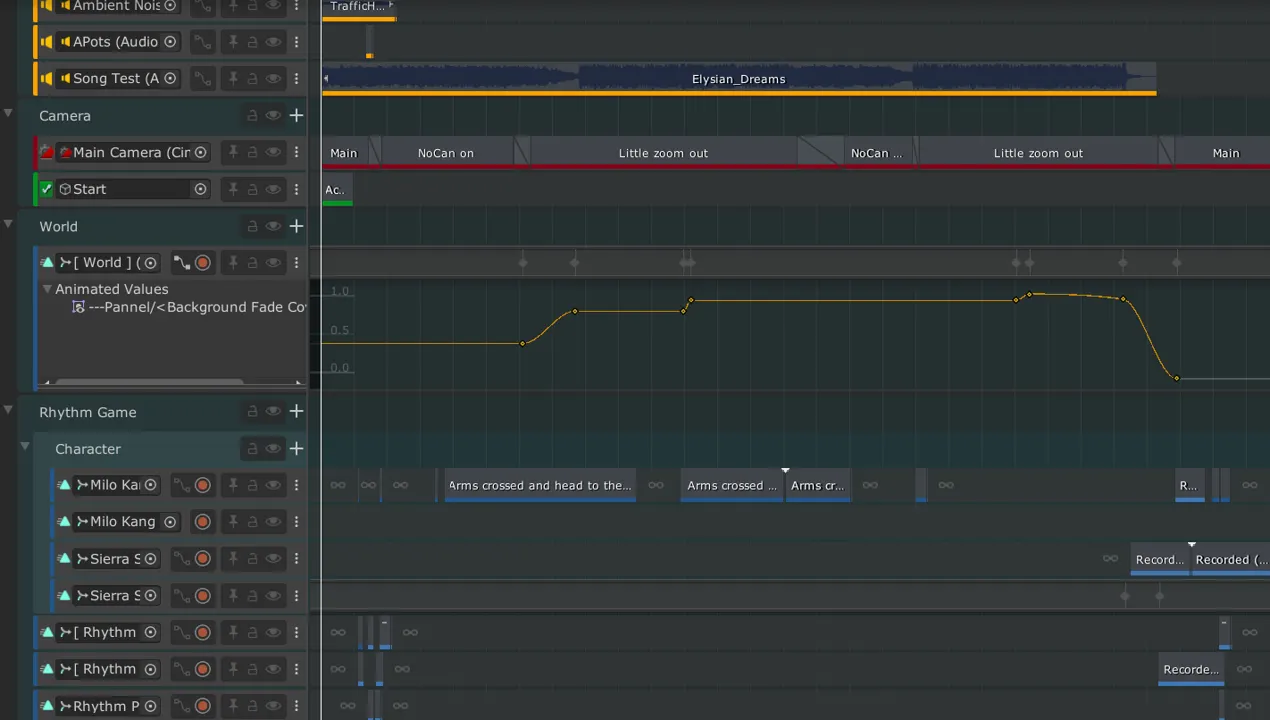Open object picker for Main Camera track

(201, 152)
